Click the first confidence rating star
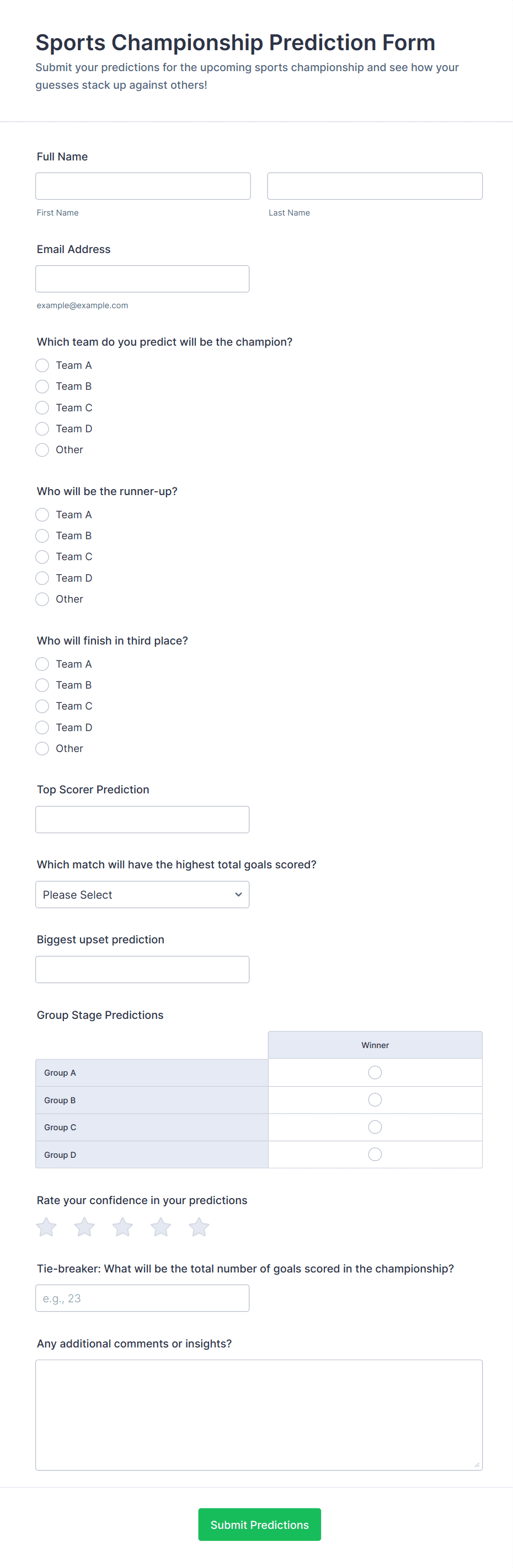The width and height of the screenshot is (513, 1568). pos(46,1227)
